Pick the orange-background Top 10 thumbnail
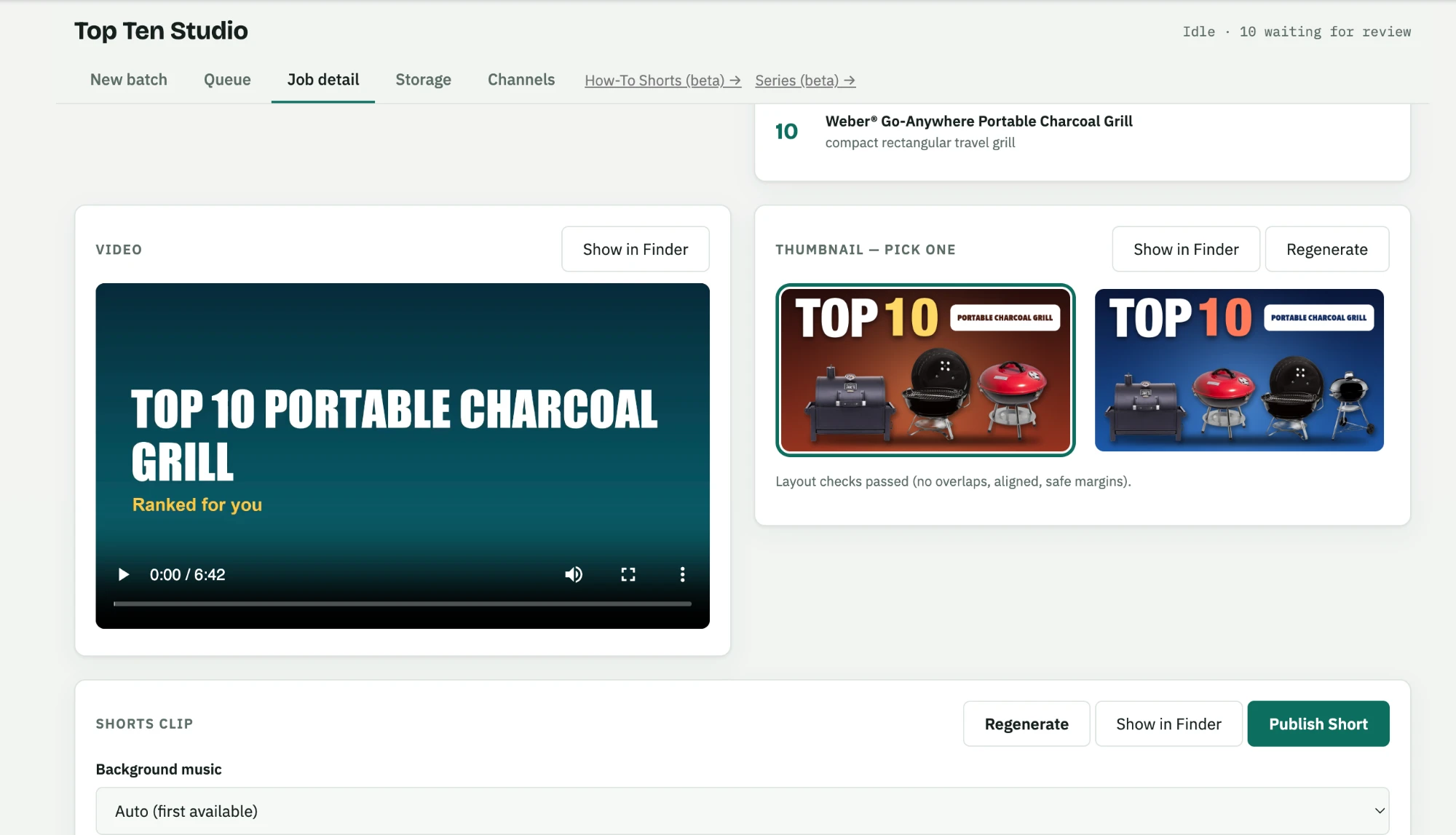 (925, 371)
